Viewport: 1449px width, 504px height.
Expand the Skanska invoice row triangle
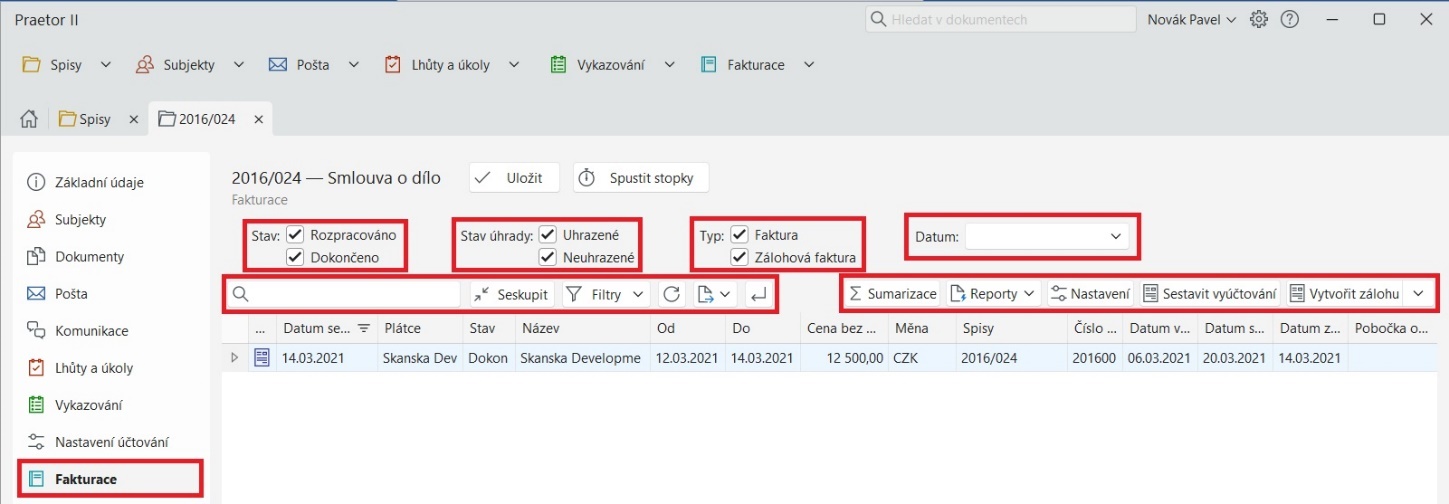point(235,358)
